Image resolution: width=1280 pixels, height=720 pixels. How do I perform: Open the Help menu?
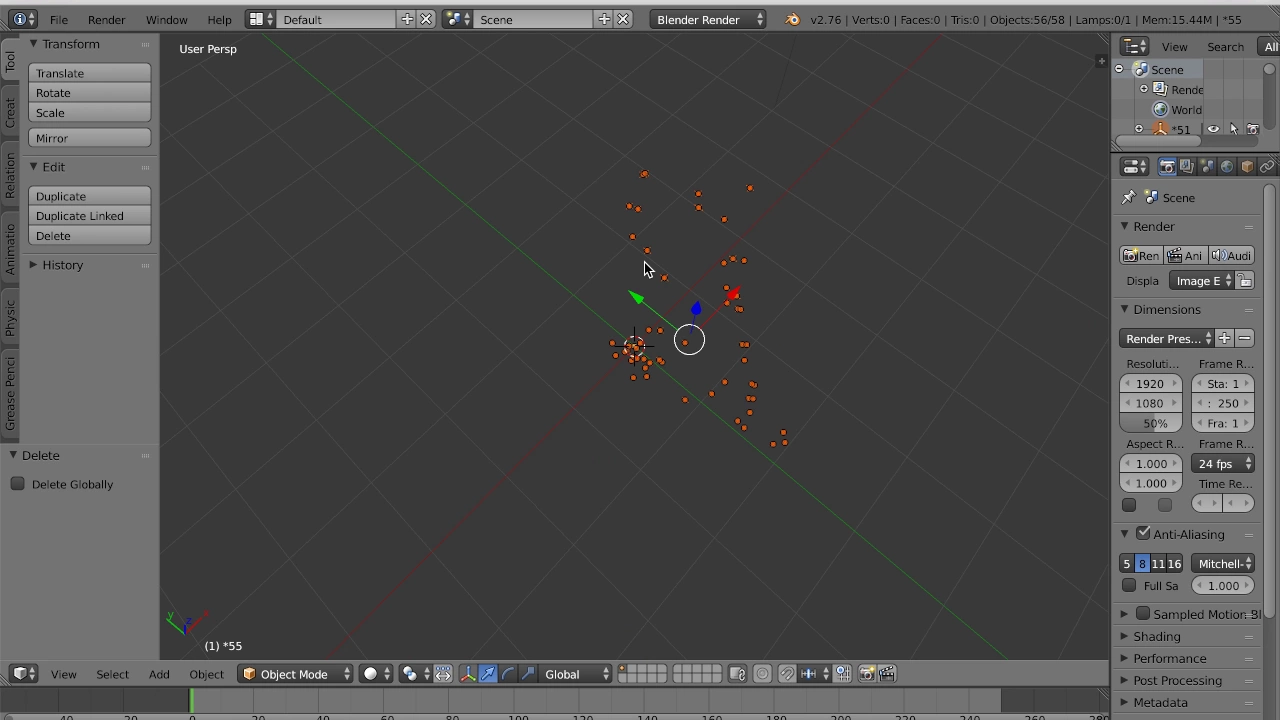[x=219, y=19]
